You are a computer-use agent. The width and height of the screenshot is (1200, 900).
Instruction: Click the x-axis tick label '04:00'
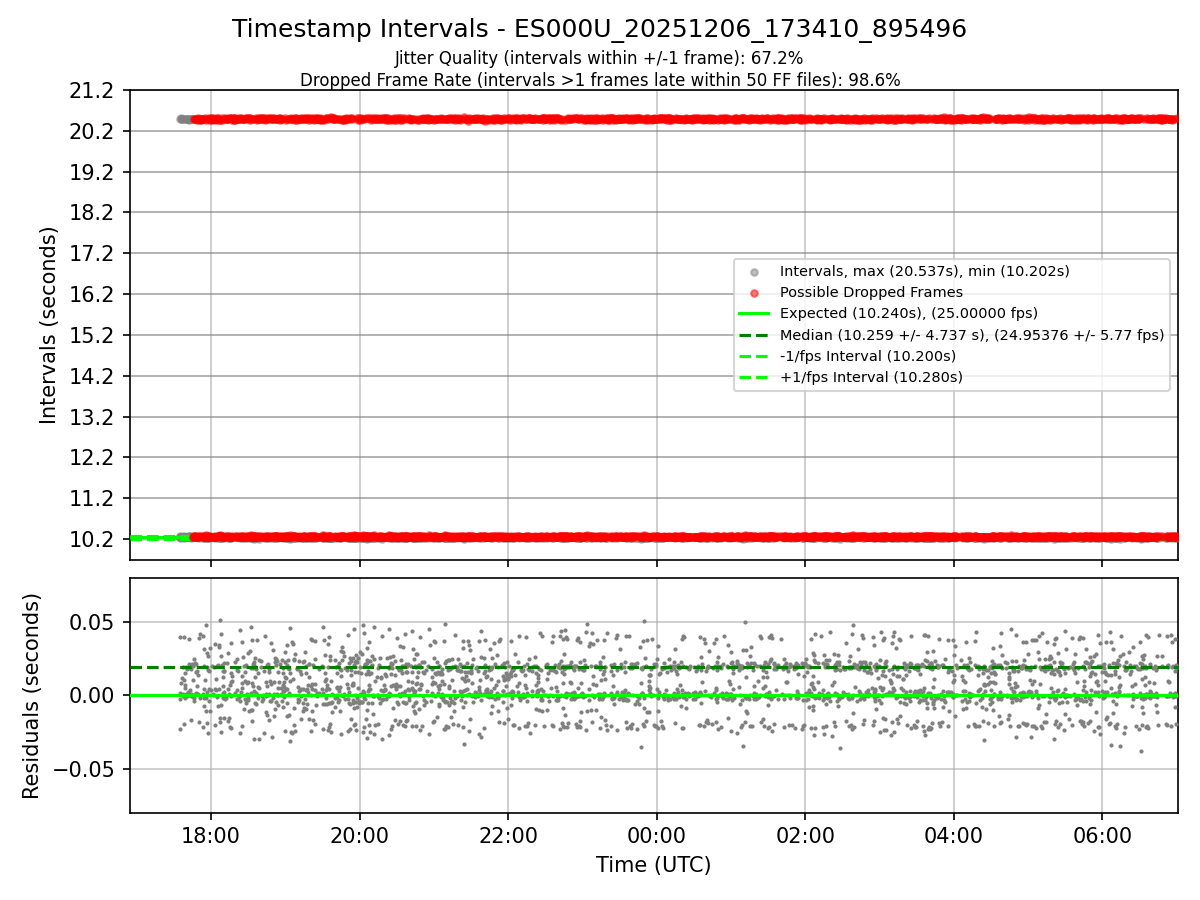click(x=953, y=835)
